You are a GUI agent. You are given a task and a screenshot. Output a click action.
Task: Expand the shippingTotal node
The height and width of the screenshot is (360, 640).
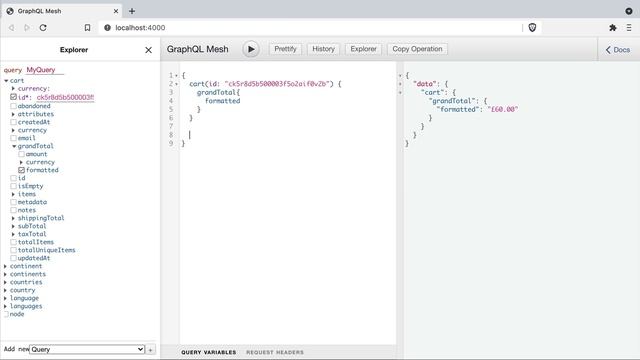tap(13, 218)
